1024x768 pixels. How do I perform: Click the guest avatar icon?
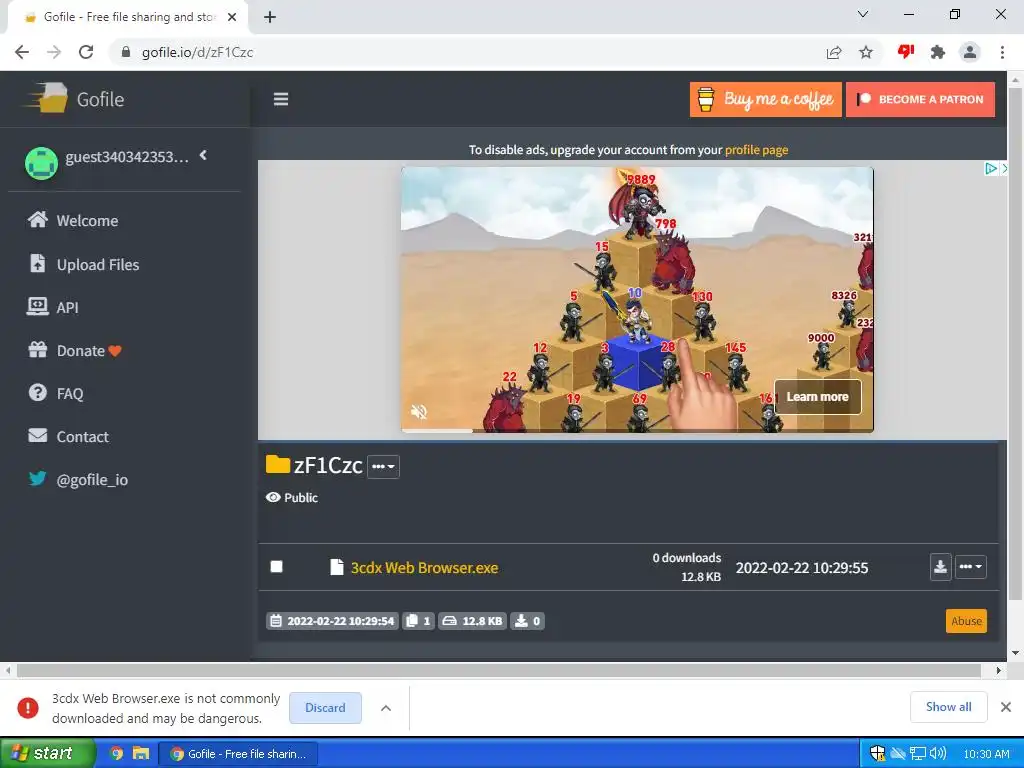41,163
